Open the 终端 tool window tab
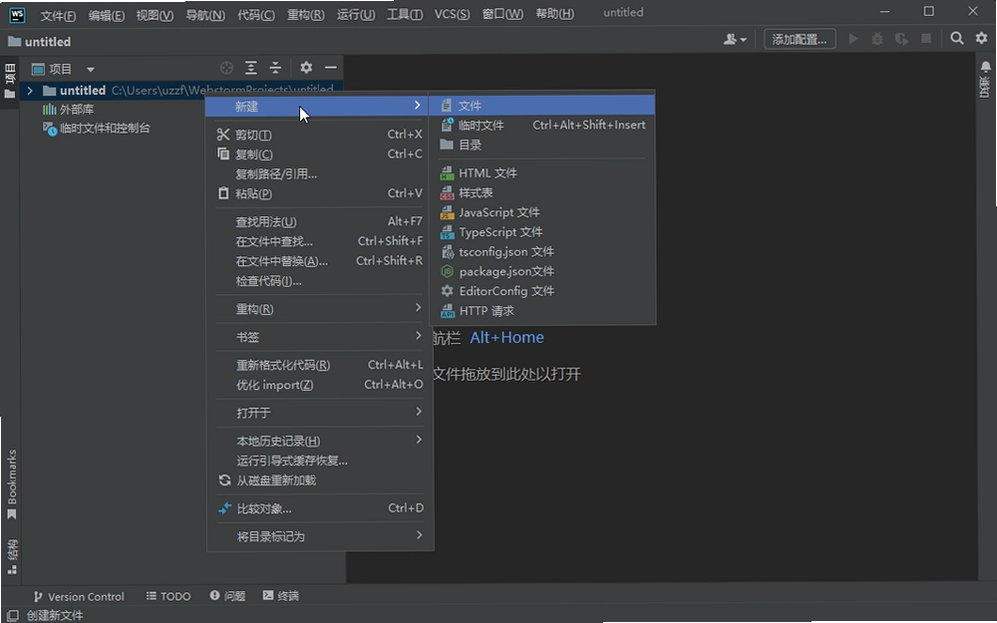Viewport: 997px width, 623px height. tap(280, 596)
